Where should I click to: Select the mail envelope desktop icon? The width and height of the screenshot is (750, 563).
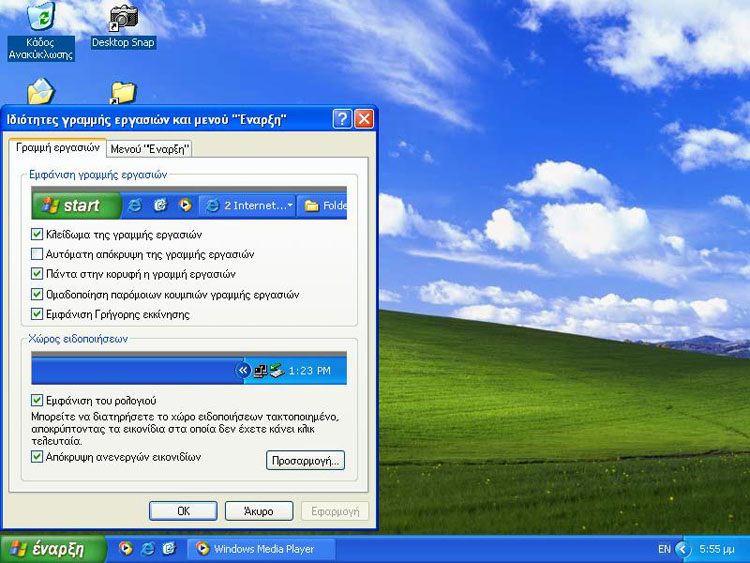41,91
